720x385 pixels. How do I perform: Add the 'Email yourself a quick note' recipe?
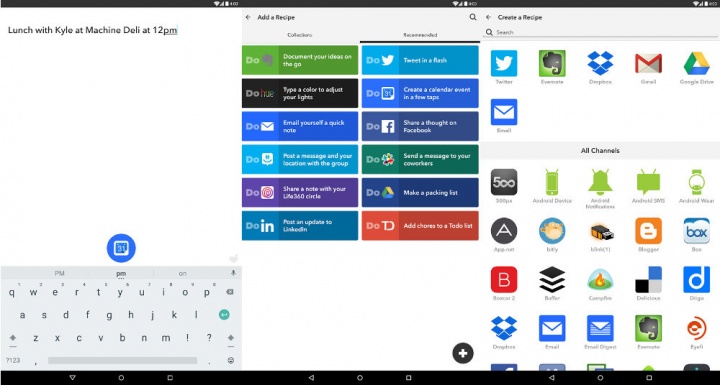(x=300, y=126)
